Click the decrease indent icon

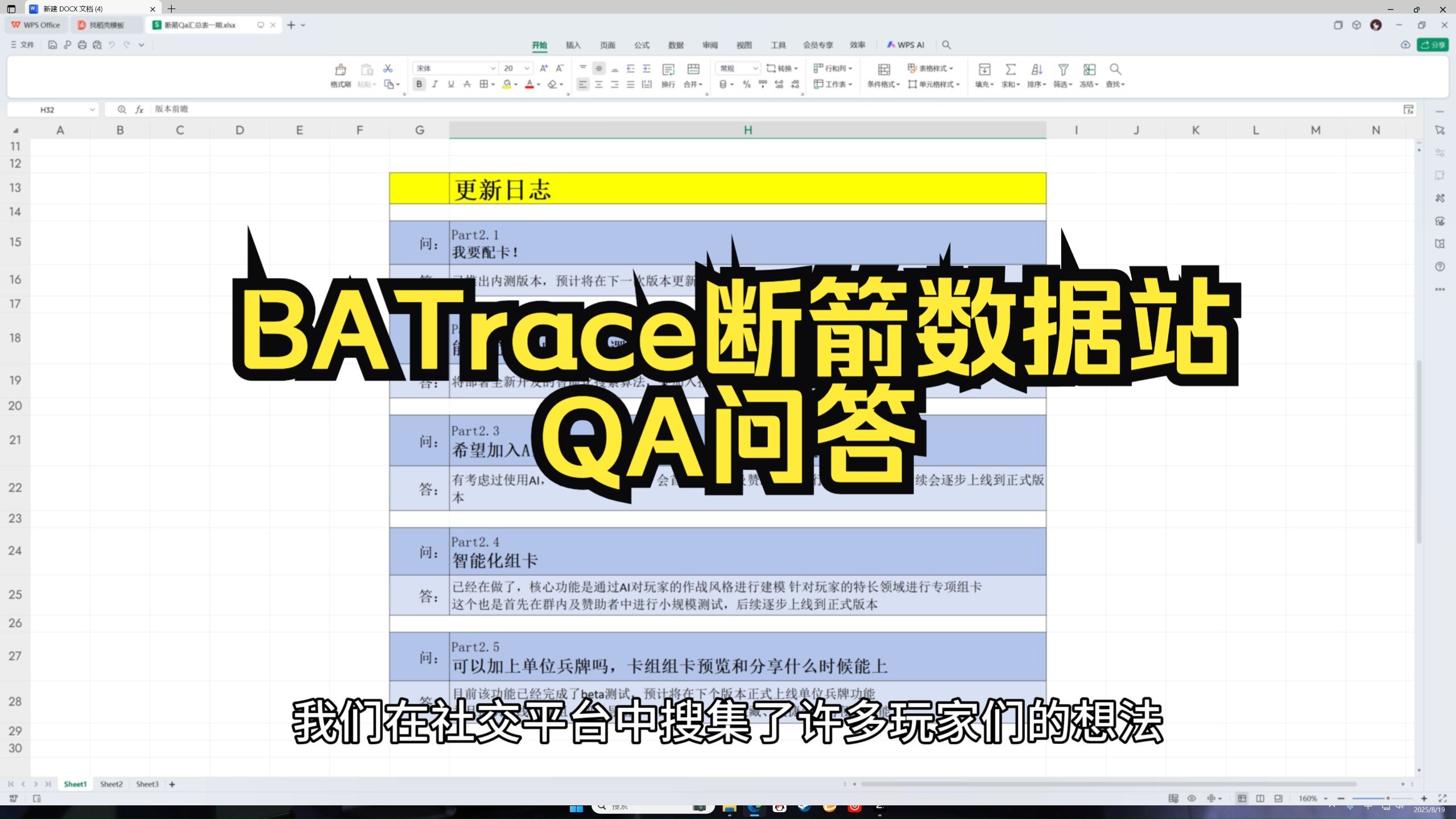pyautogui.click(x=631, y=68)
